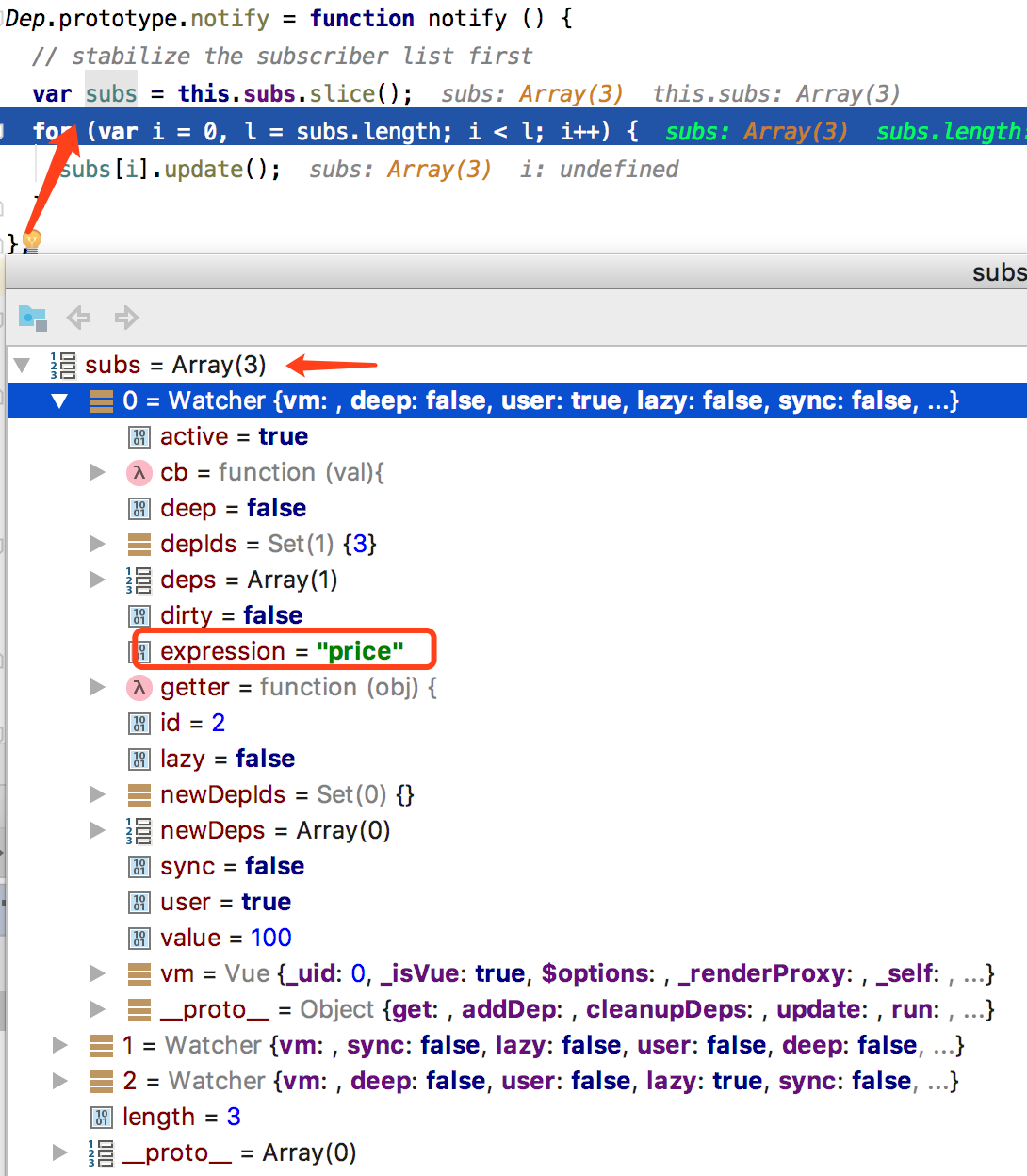
Task: Click the lambda icon beside cb function
Action: pyautogui.click(x=139, y=473)
